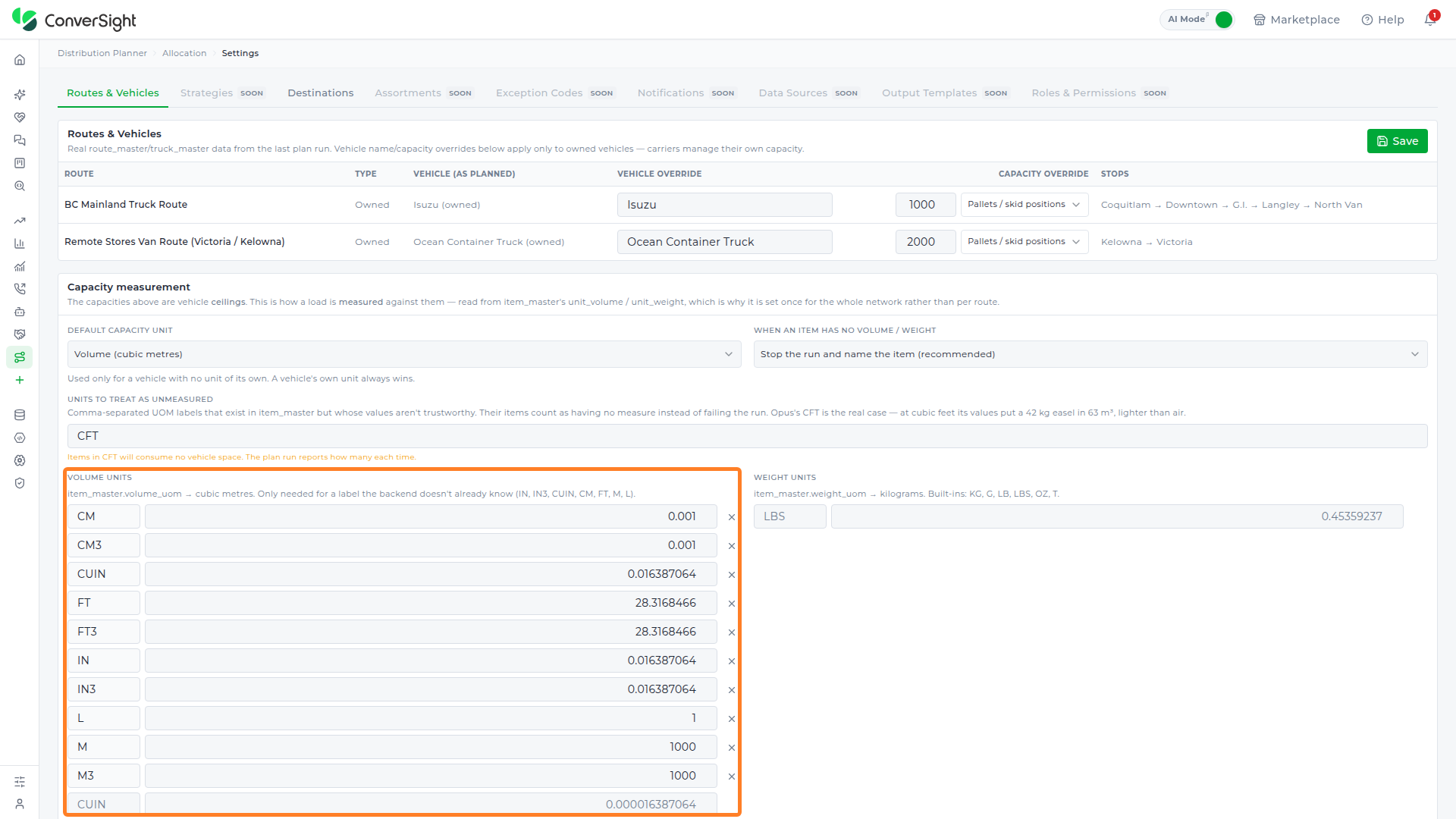Viewport: 1456px width, 819px height.
Task: Open the Home icon in sidebar
Action: click(x=20, y=60)
